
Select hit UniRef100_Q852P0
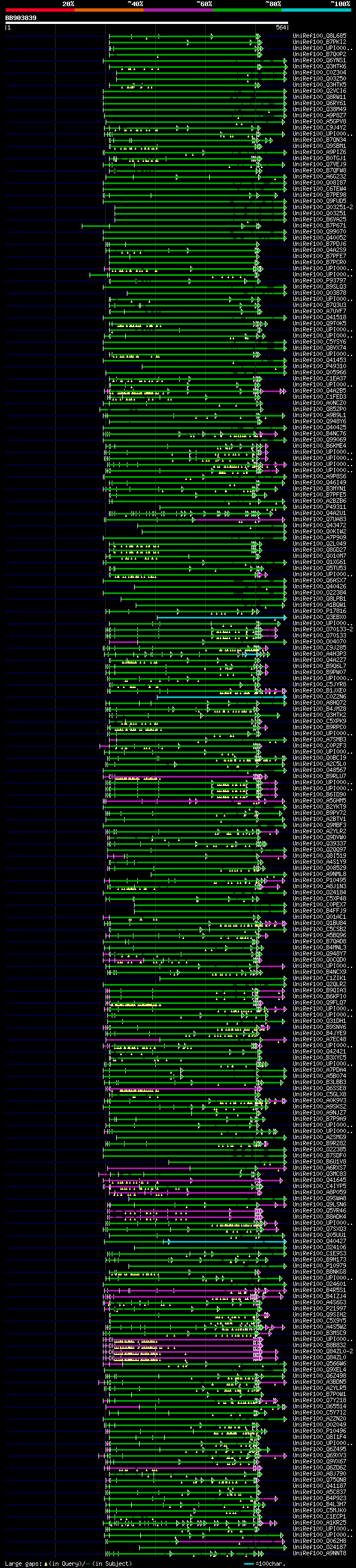(319, 409)
